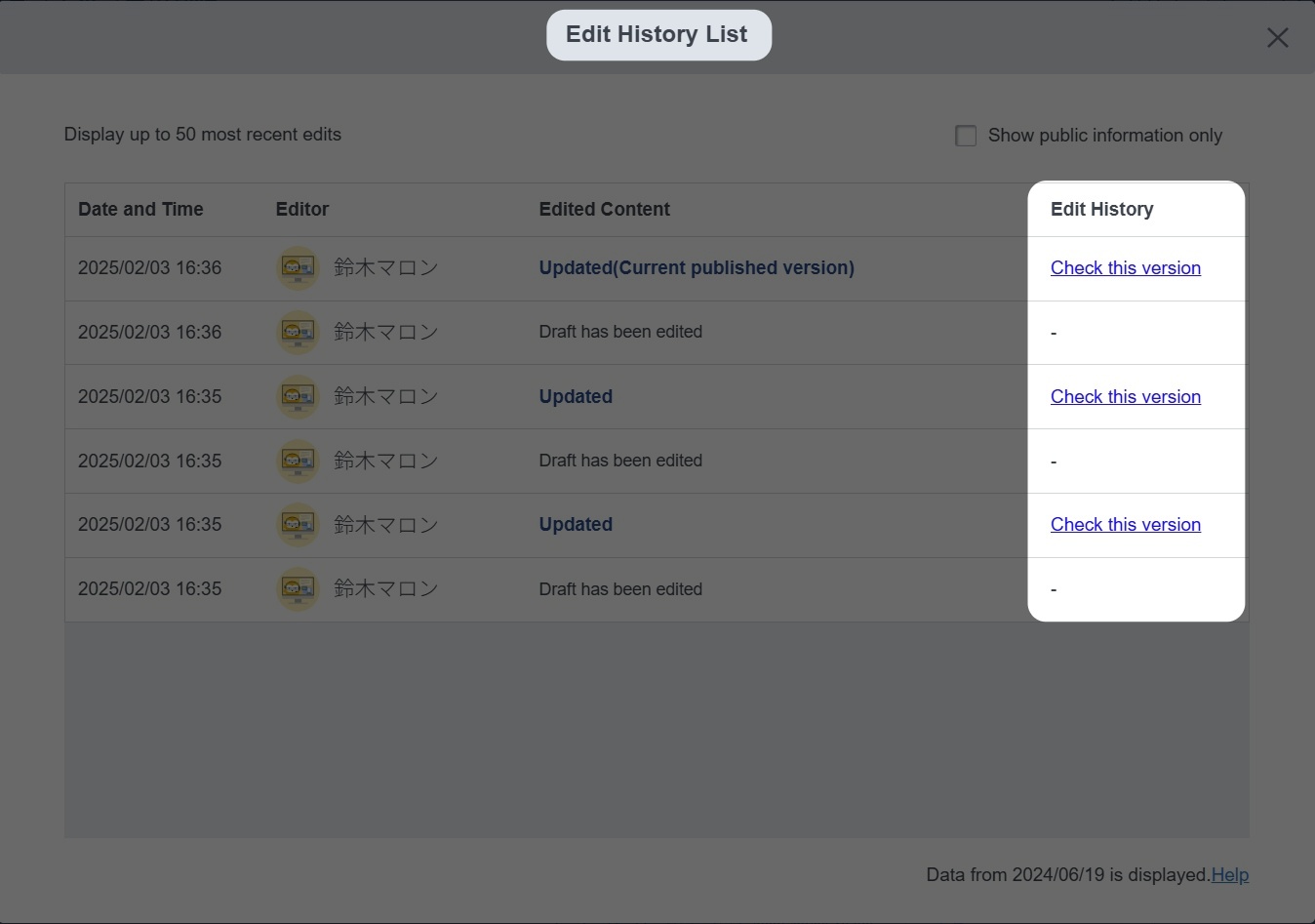Viewport: 1315px width, 924px height.
Task: Click editor avatar in 16:36 Draft edited row
Action: pyautogui.click(x=298, y=332)
